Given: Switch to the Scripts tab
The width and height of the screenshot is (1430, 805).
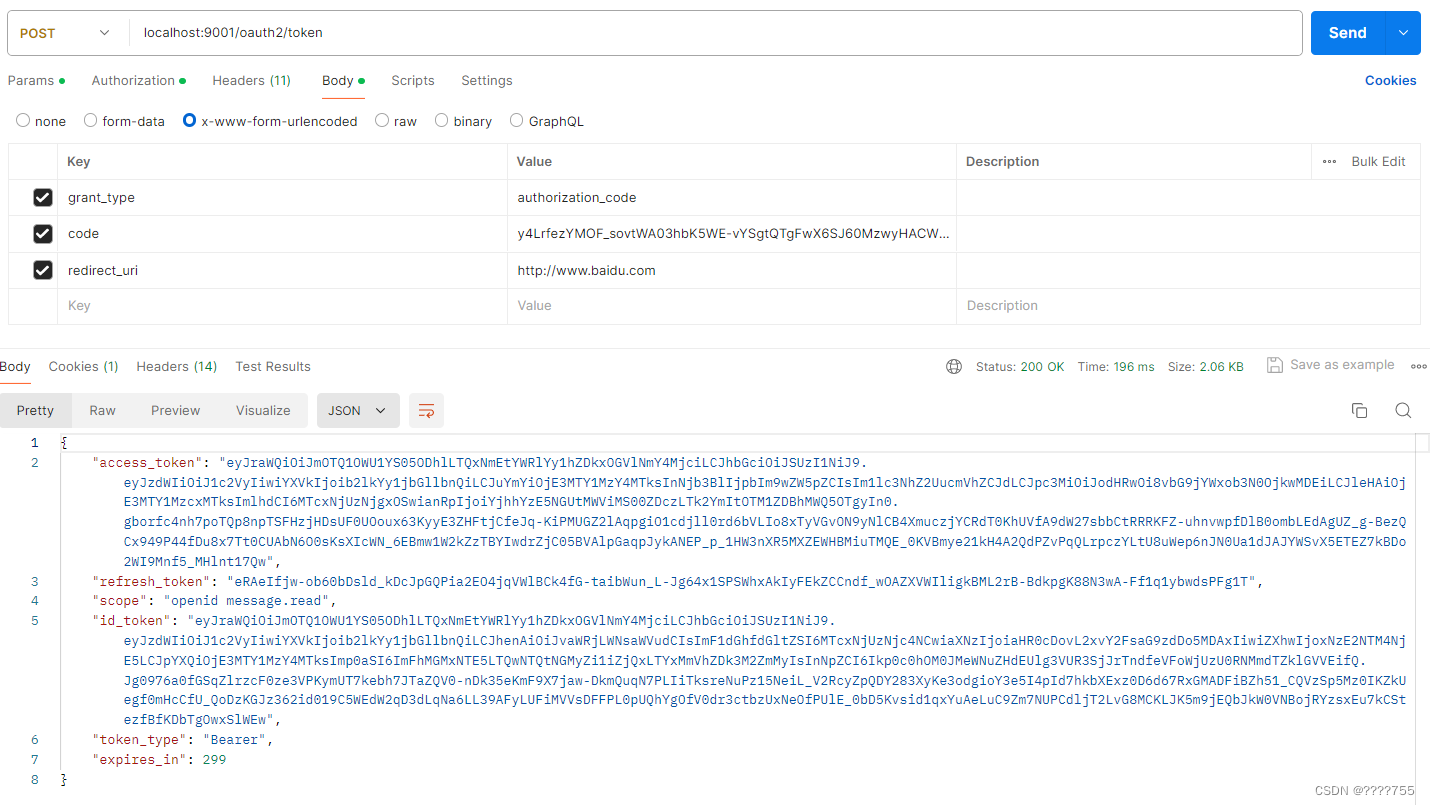Looking at the screenshot, I should click(x=412, y=80).
